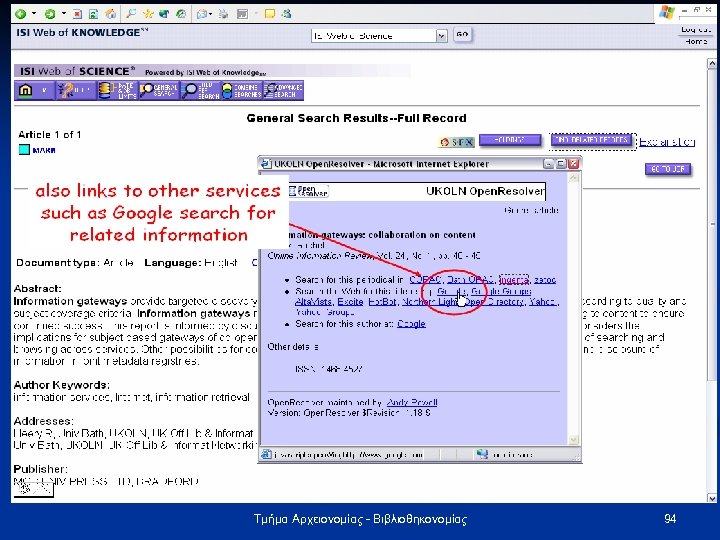720x540 pixels.
Task: Click the 'Article 1 of 1' text
Action: (50, 135)
